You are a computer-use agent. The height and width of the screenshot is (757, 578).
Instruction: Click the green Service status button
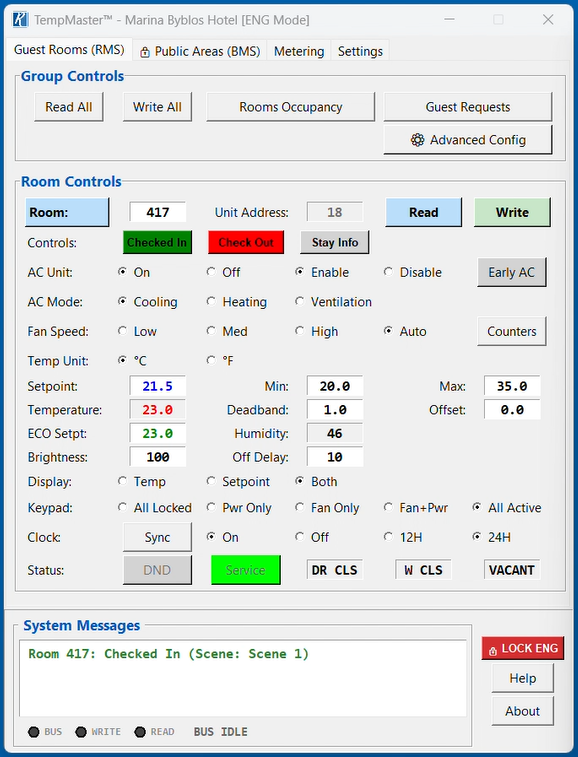click(246, 570)
